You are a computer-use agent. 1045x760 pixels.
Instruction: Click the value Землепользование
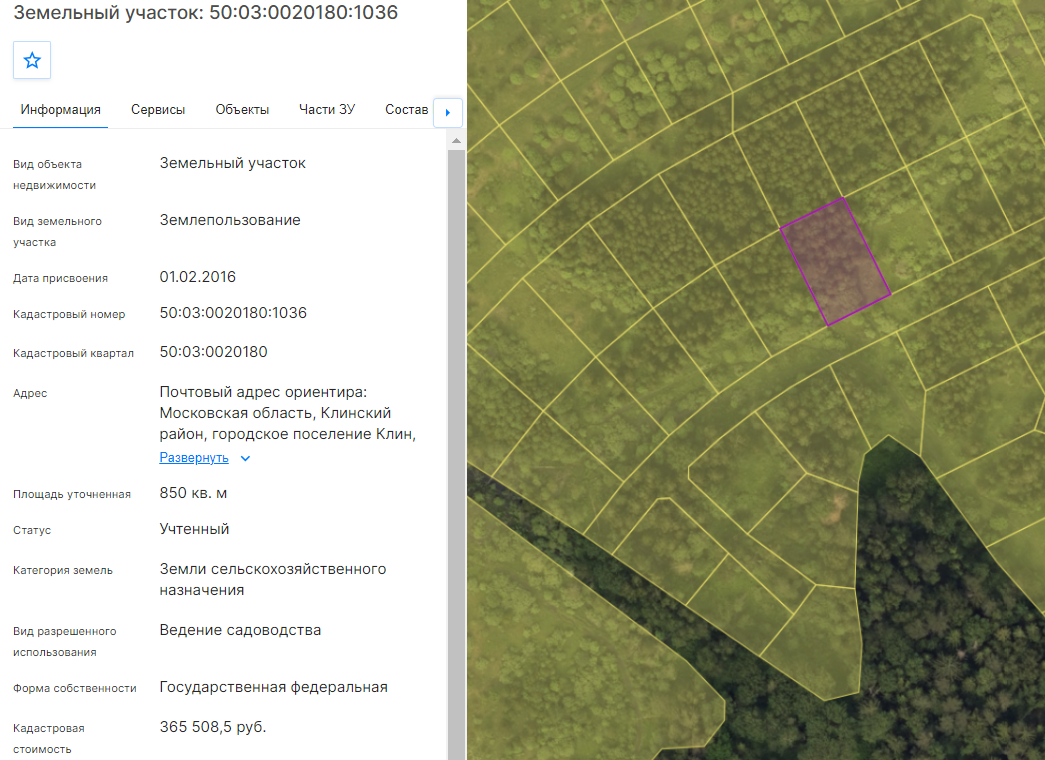(x=230, y=220)
